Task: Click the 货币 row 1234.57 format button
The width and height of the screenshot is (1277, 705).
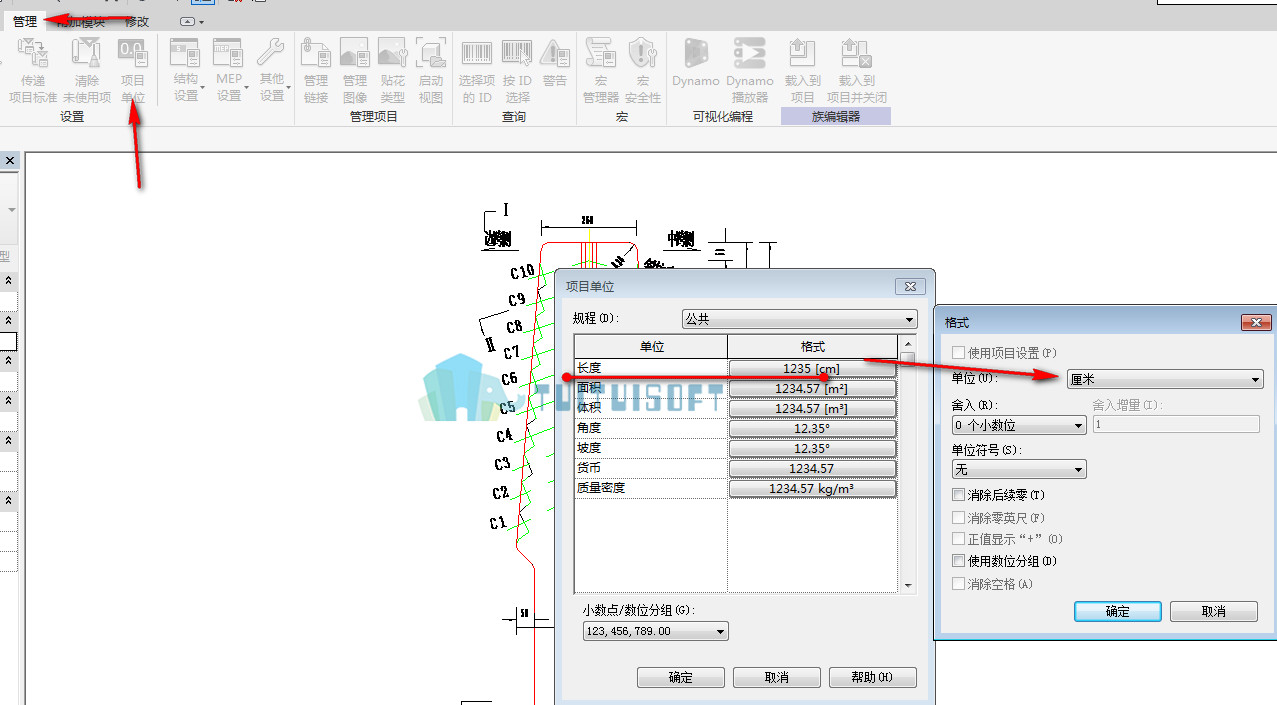Action: click(x=812, y=468)
